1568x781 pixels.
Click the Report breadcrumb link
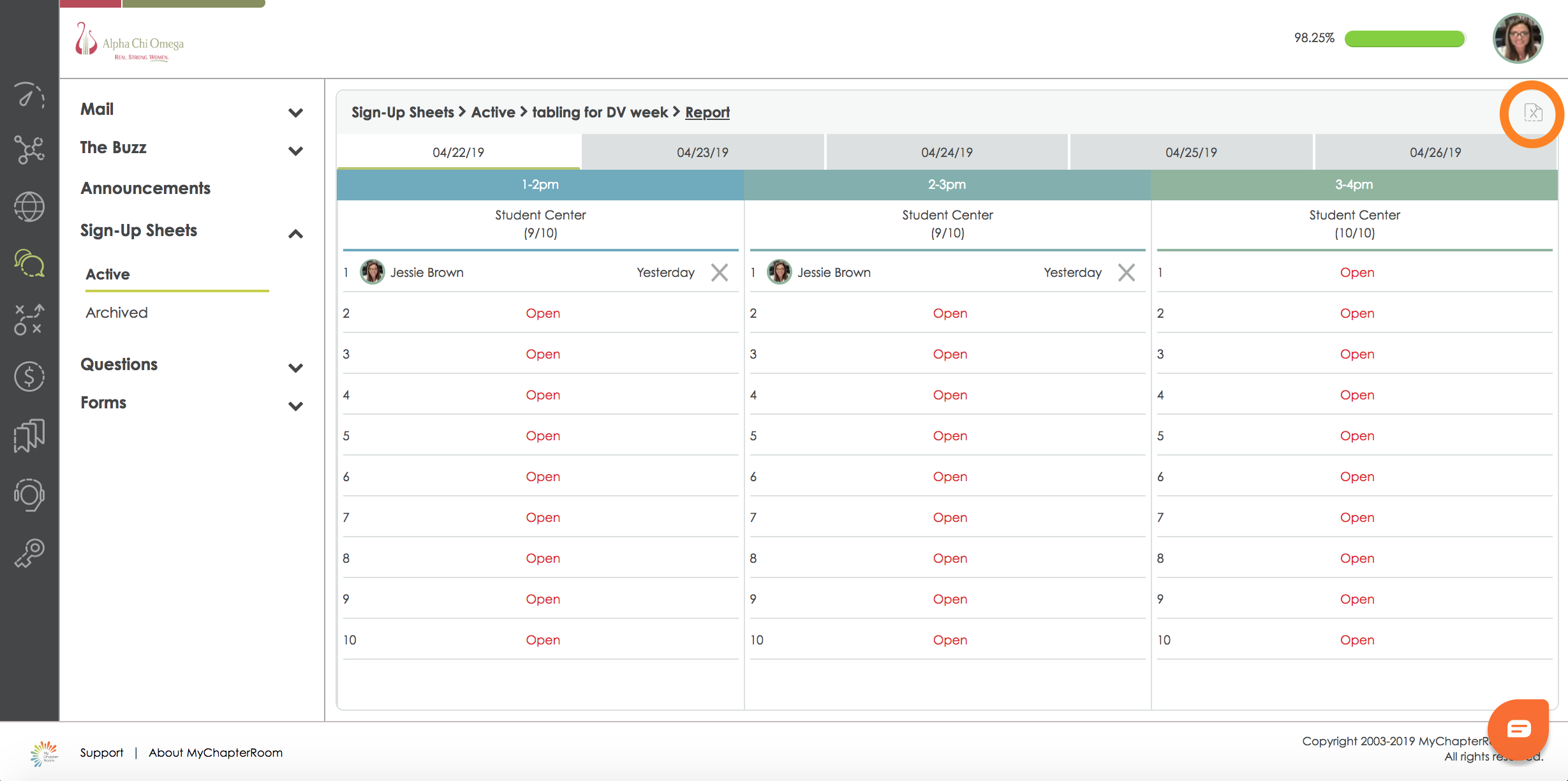[x=707, y=112]
